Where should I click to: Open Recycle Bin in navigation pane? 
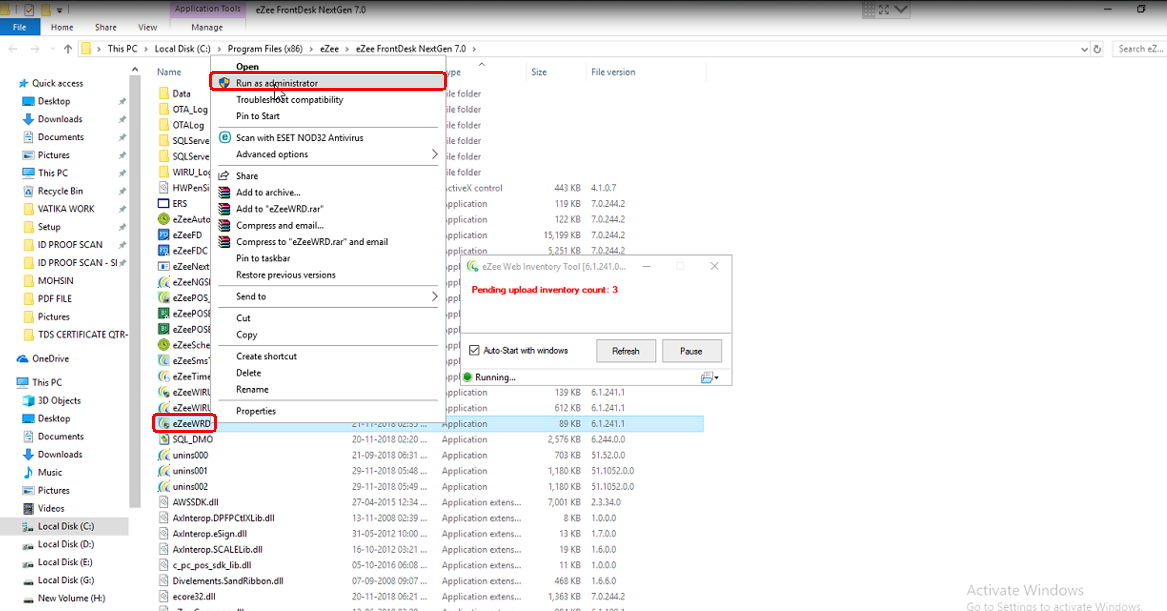[x=60, y=191]
